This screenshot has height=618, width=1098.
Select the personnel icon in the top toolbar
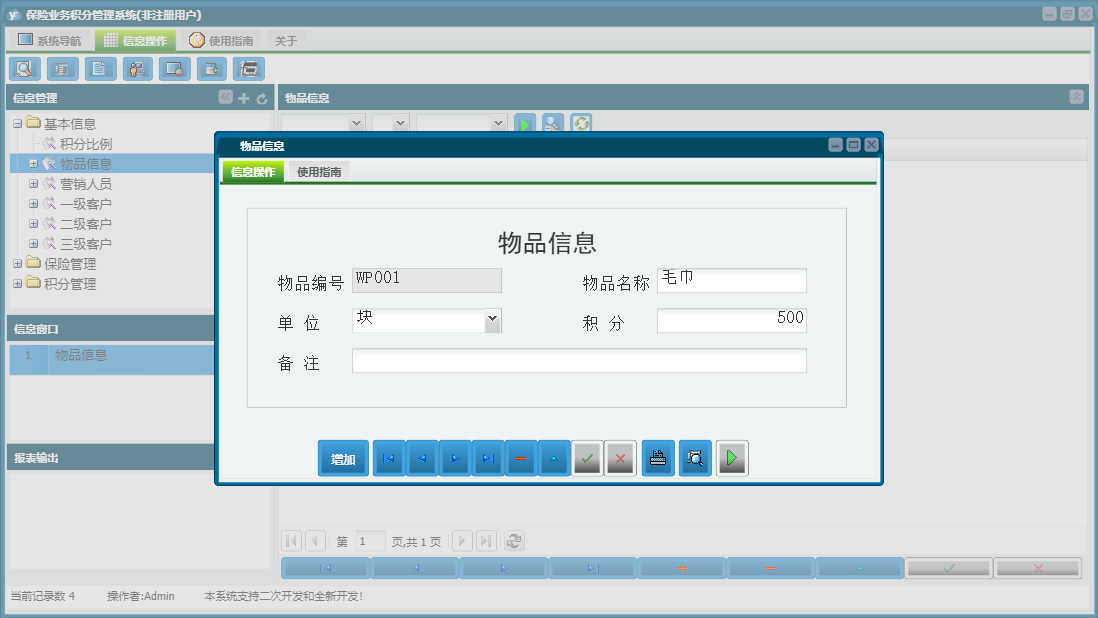click(x=137, y=68)
